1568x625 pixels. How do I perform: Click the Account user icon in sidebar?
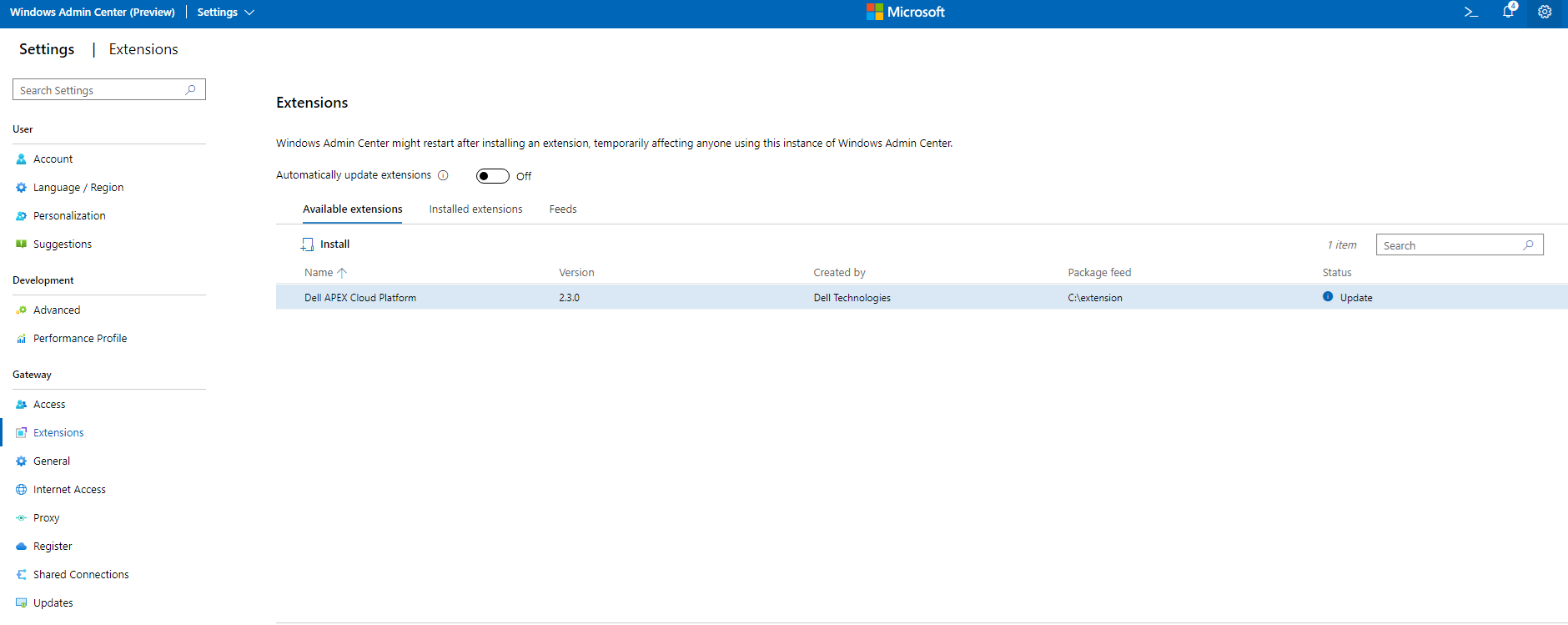click(22, 159)
